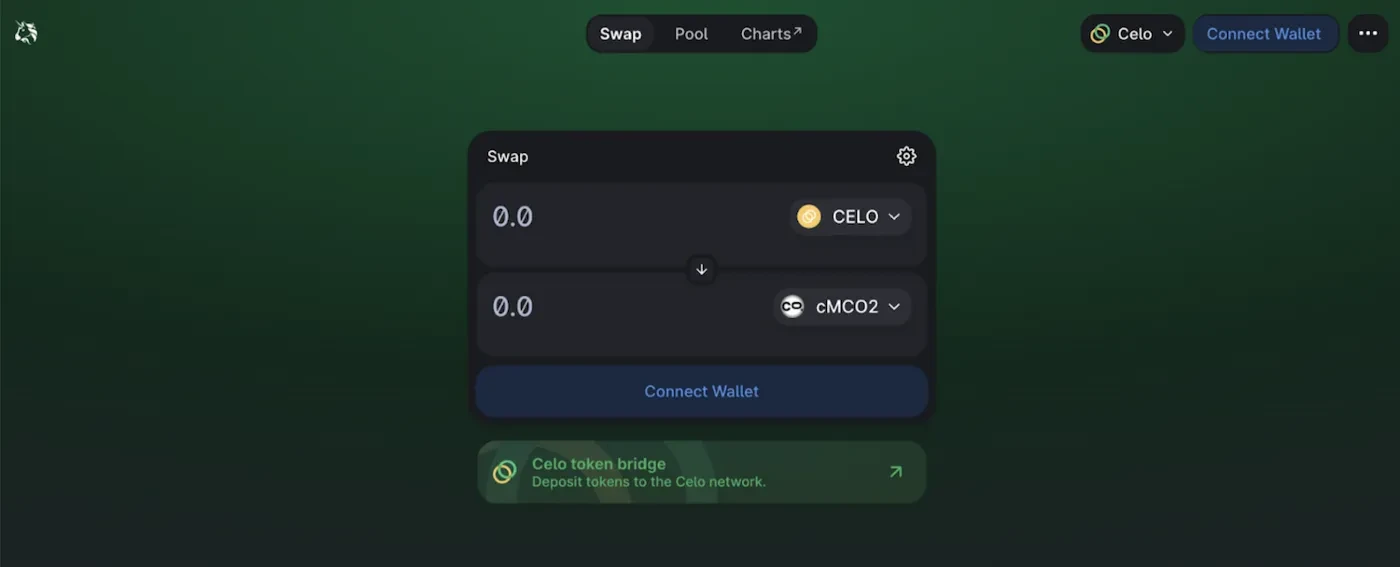Switch to the Pool tab
Viewport: 1400px width, 567px height.
coord(691,34)
